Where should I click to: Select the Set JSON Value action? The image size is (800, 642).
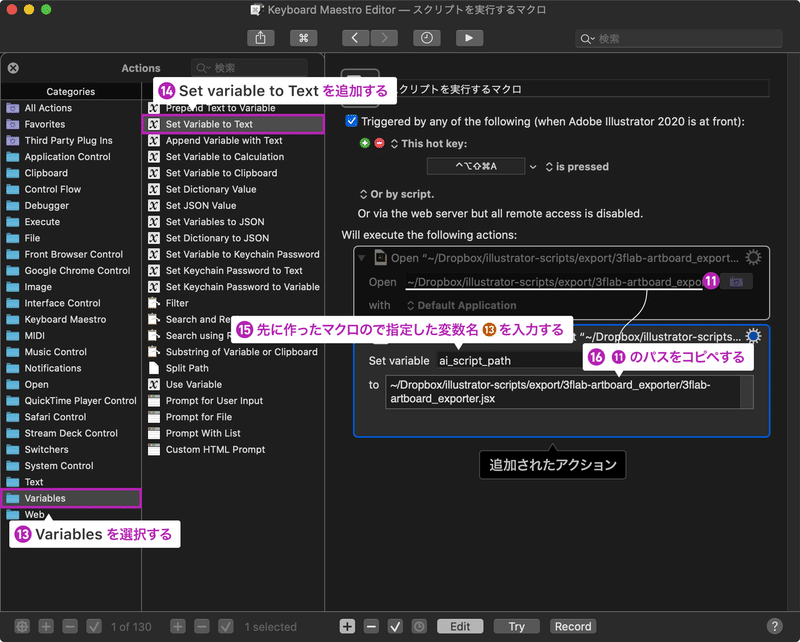click(x=233, y=206)
